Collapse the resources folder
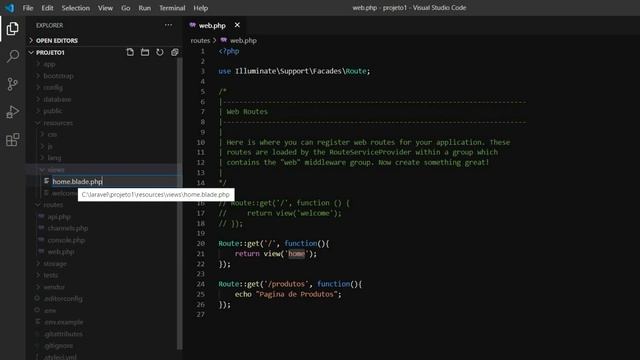Screen dimensions: 640x360 pos(58,122)
